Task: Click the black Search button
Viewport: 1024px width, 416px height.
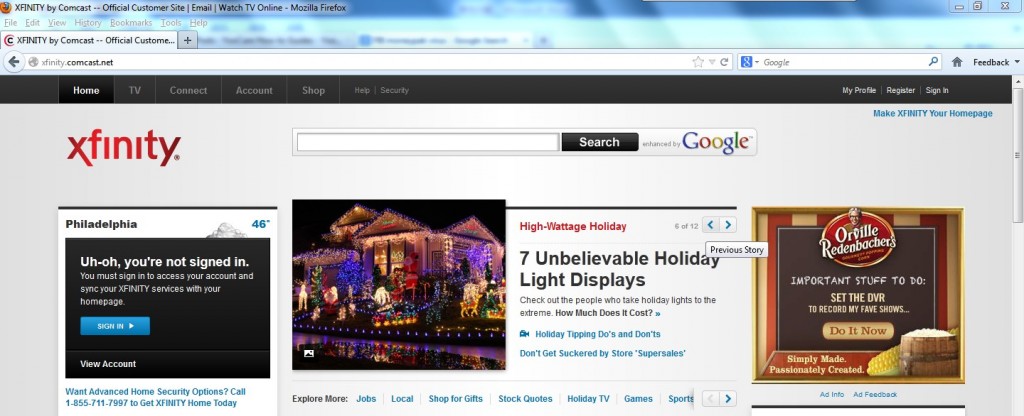Action: click(600, 142)
